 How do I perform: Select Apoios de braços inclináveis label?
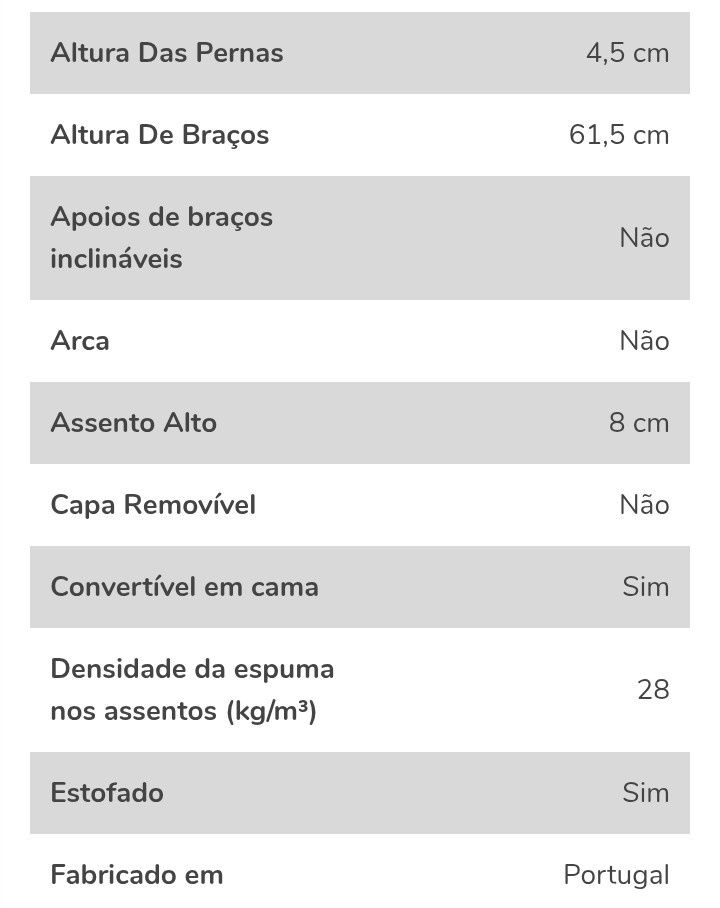[162, 237]
